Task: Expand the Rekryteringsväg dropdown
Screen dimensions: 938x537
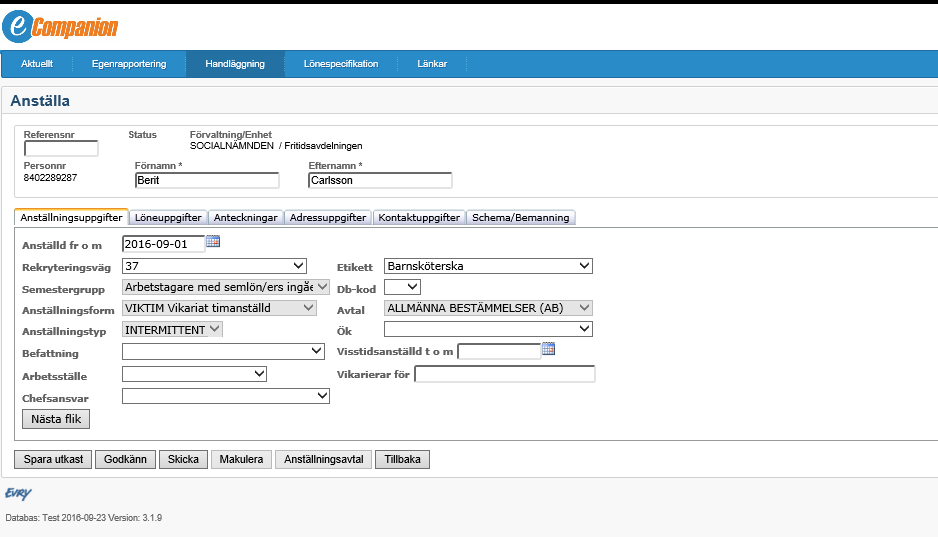Action: pyautogui.click(x=214, y=266)
